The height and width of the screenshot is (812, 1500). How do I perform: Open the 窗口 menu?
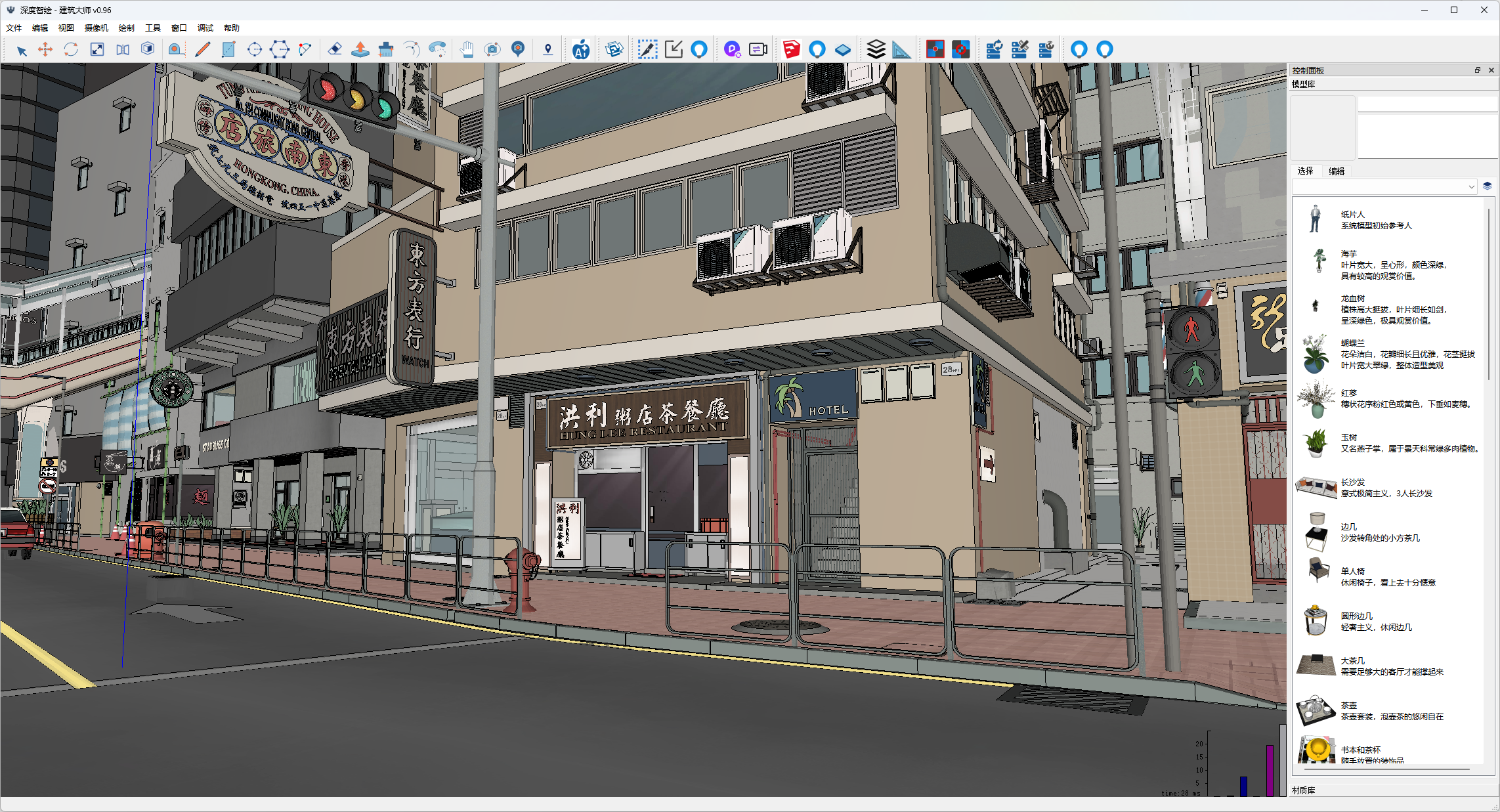[179, 28]
